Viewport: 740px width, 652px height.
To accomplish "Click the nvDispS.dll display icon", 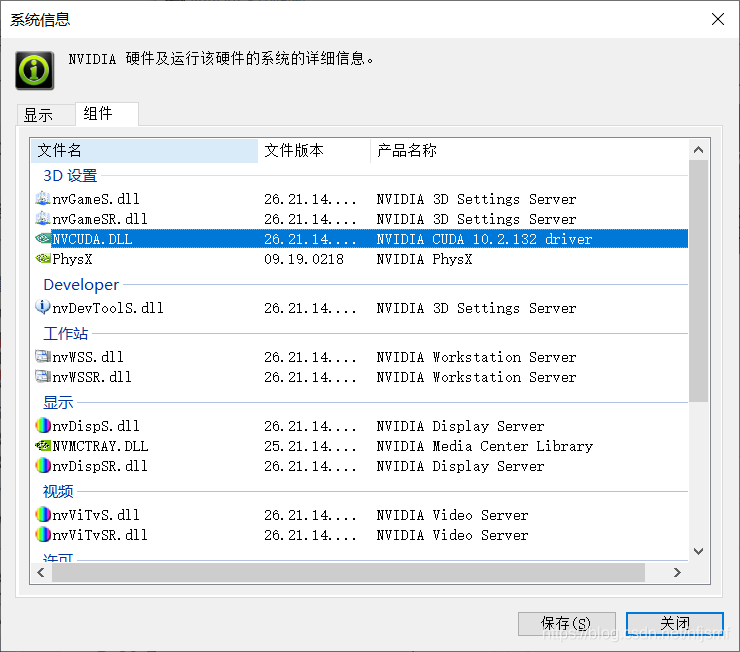I will pyautogui.click(x=43, y=426).
